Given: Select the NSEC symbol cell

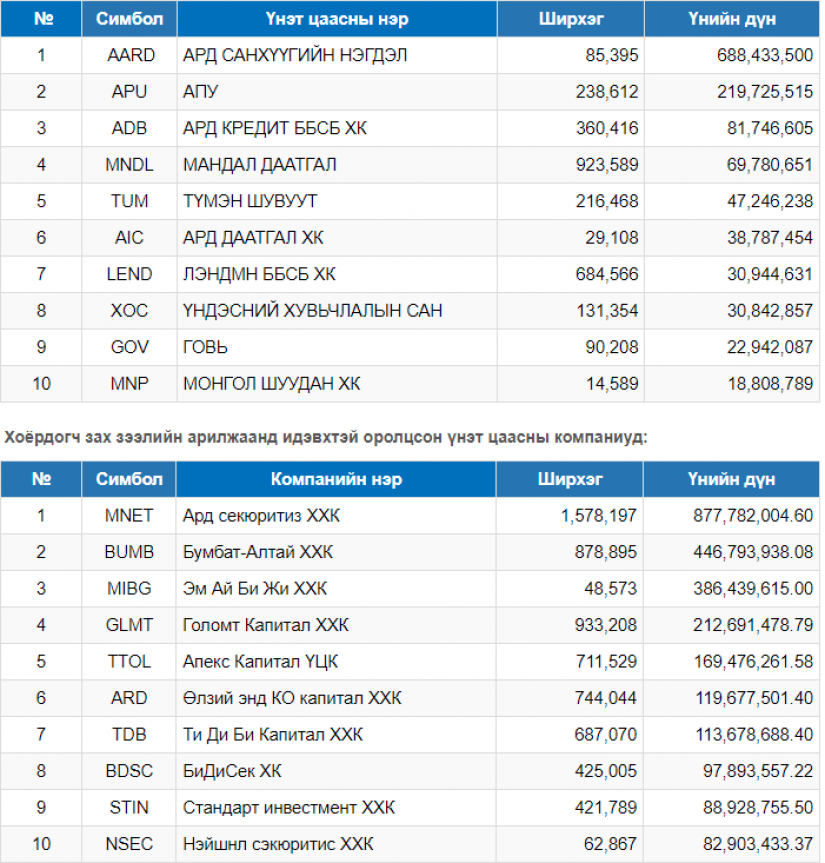Looking at the screenshot, I should point(129,844).
